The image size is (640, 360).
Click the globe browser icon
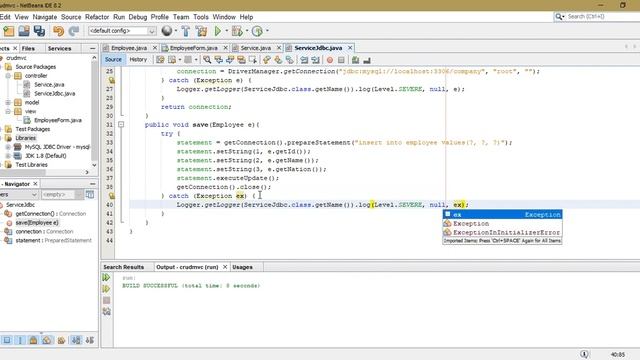point(167,31)
